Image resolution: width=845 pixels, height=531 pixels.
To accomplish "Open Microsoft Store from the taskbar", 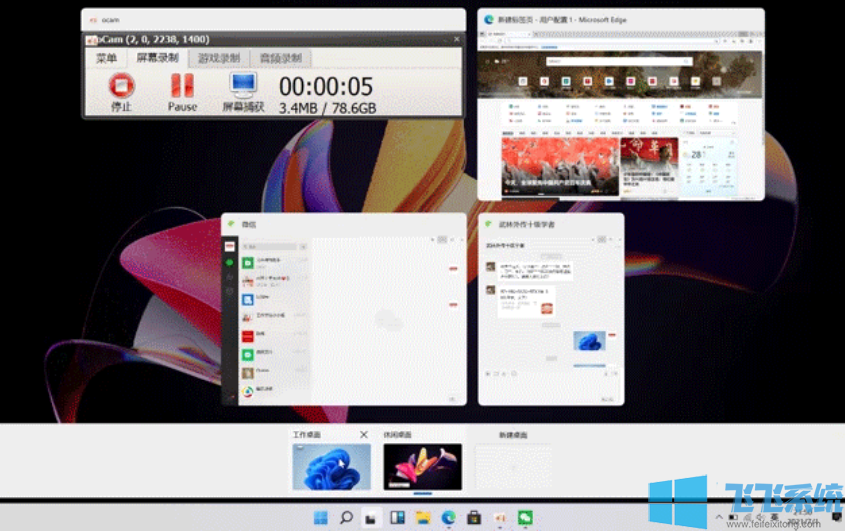I will [474, 518].
